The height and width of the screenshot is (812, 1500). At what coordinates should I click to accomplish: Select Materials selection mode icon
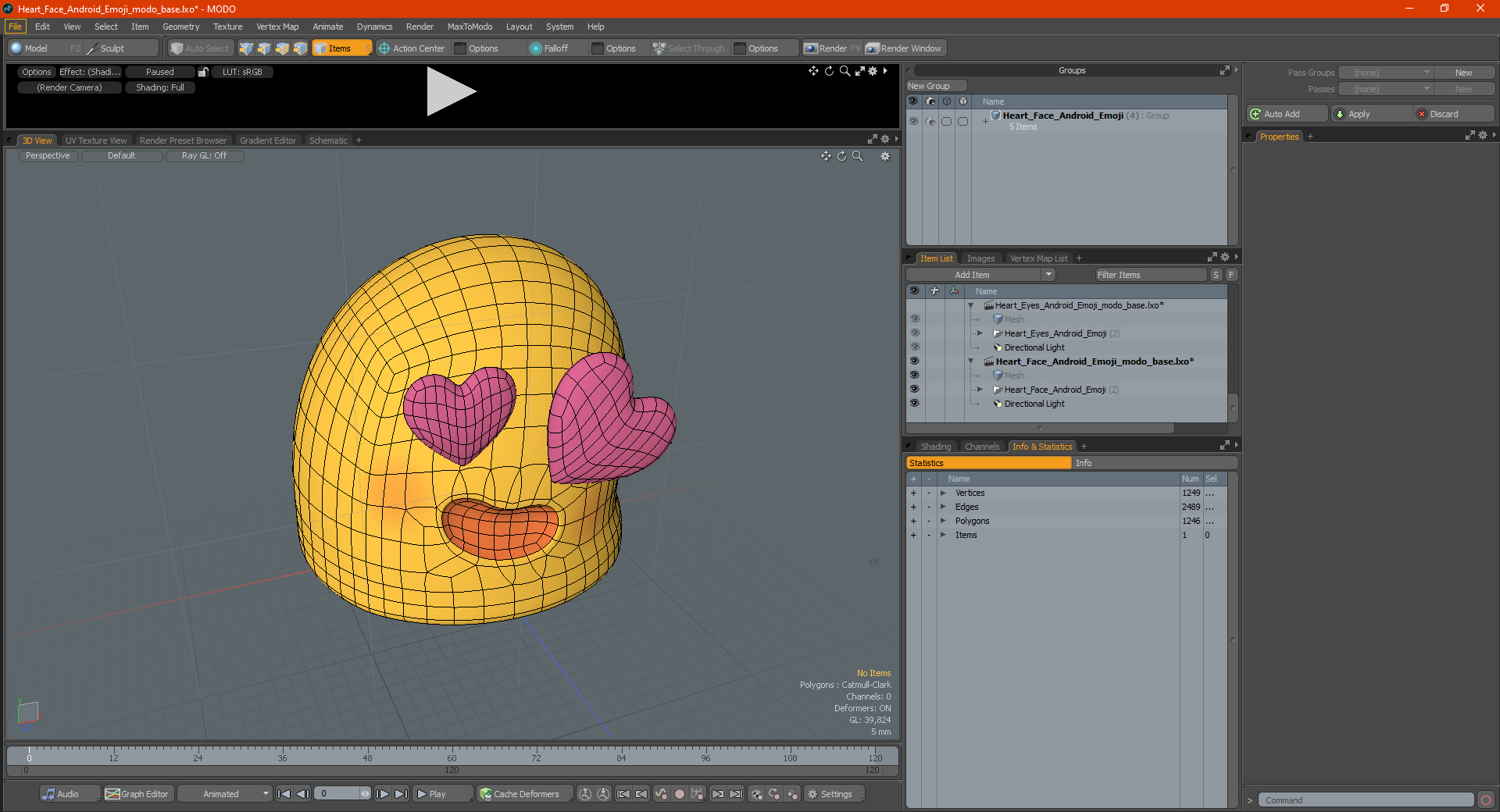(300, 48)
